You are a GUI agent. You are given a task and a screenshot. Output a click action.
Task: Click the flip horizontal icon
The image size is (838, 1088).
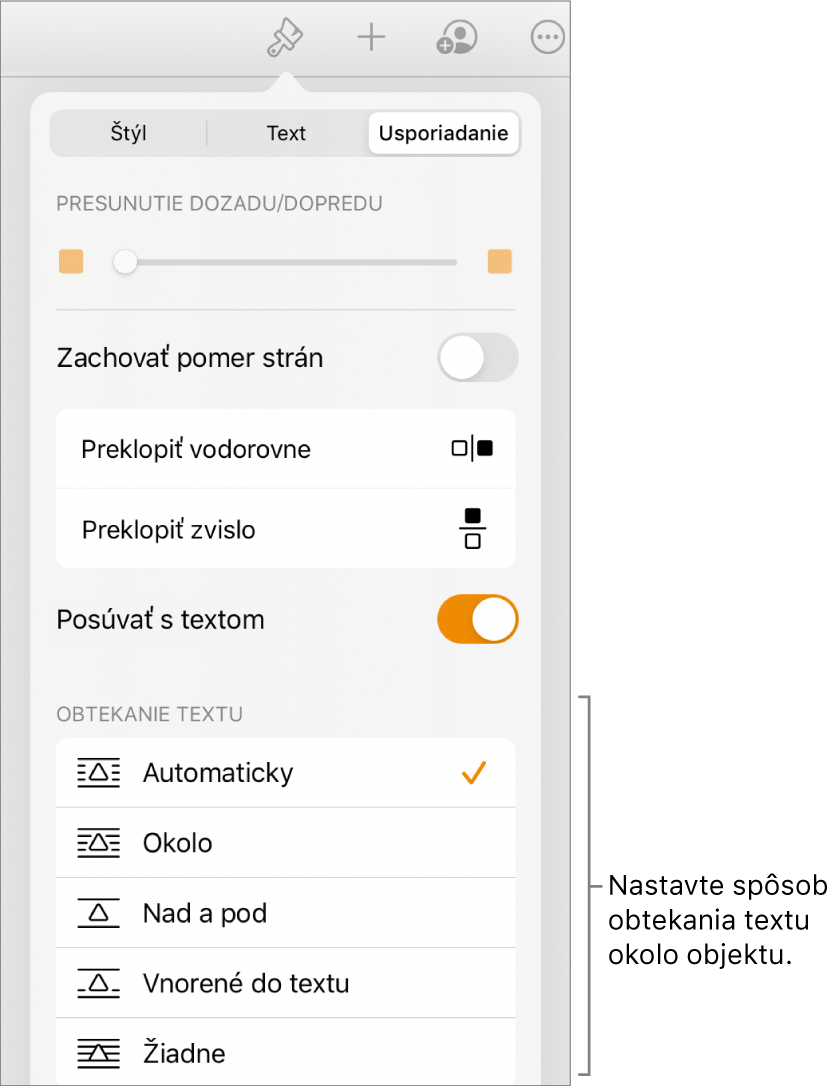tap(472, 449)
